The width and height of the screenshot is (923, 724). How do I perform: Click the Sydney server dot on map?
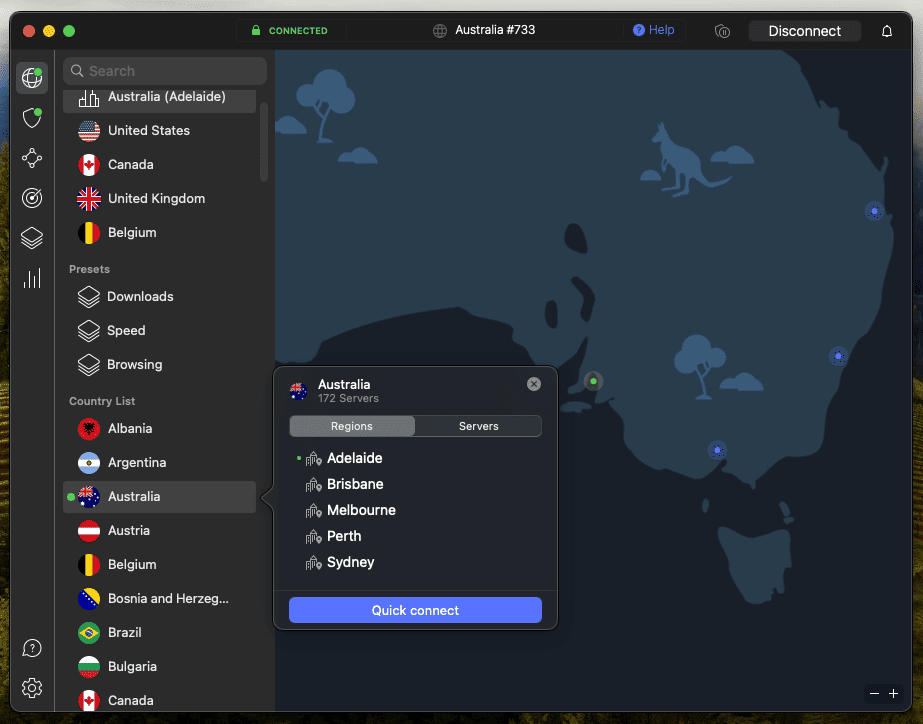(x=838, y=356)
